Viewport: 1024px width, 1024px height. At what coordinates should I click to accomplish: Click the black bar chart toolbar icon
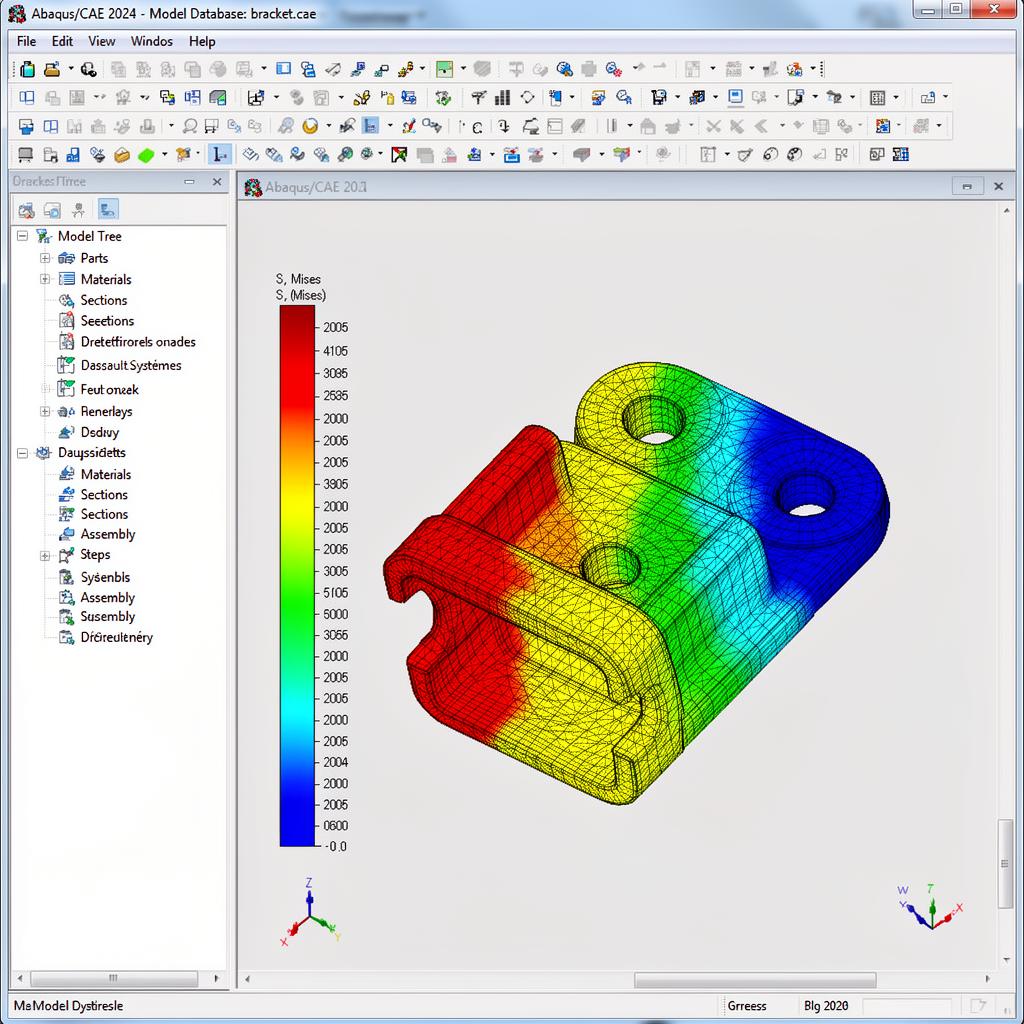click(x=502, y=97)
